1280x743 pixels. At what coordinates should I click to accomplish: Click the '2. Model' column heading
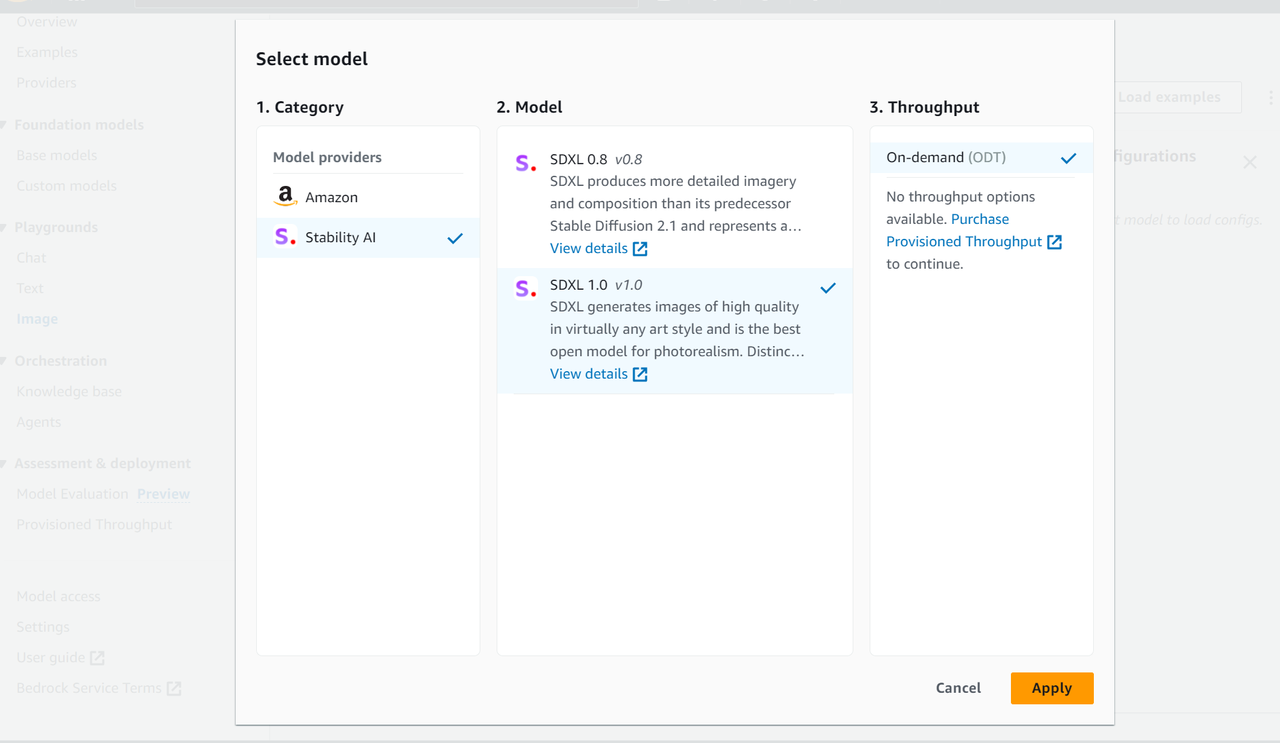[x=529, y=107]
